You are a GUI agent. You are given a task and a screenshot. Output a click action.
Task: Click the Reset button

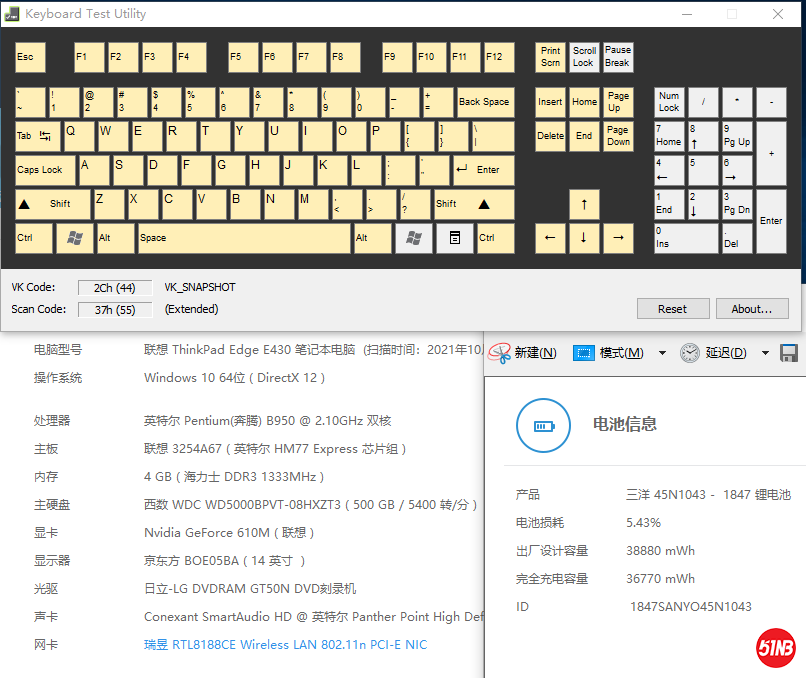[x=673, y=308]
